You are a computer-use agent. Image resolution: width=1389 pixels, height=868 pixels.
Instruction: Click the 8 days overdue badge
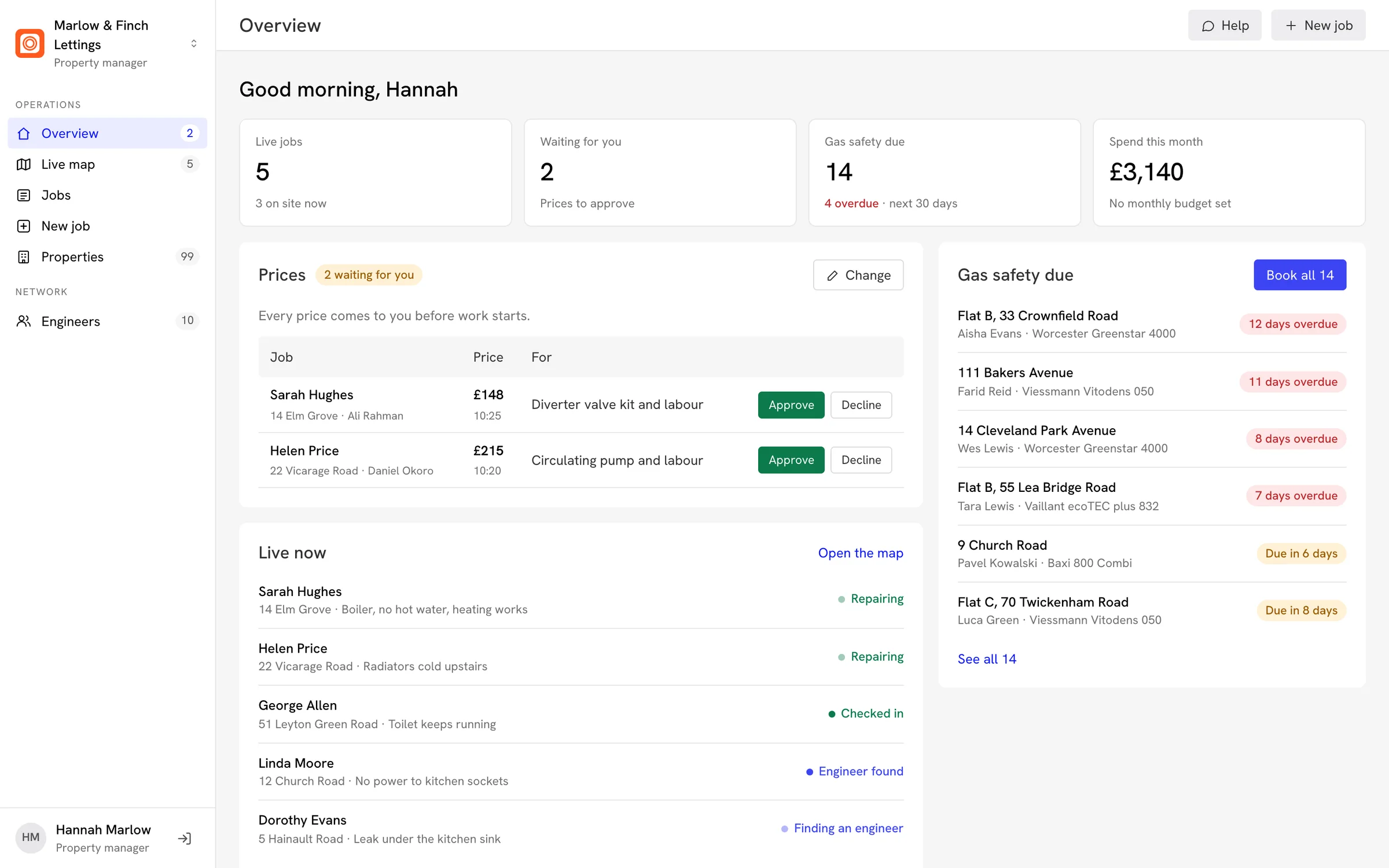tap(1296, 439)
